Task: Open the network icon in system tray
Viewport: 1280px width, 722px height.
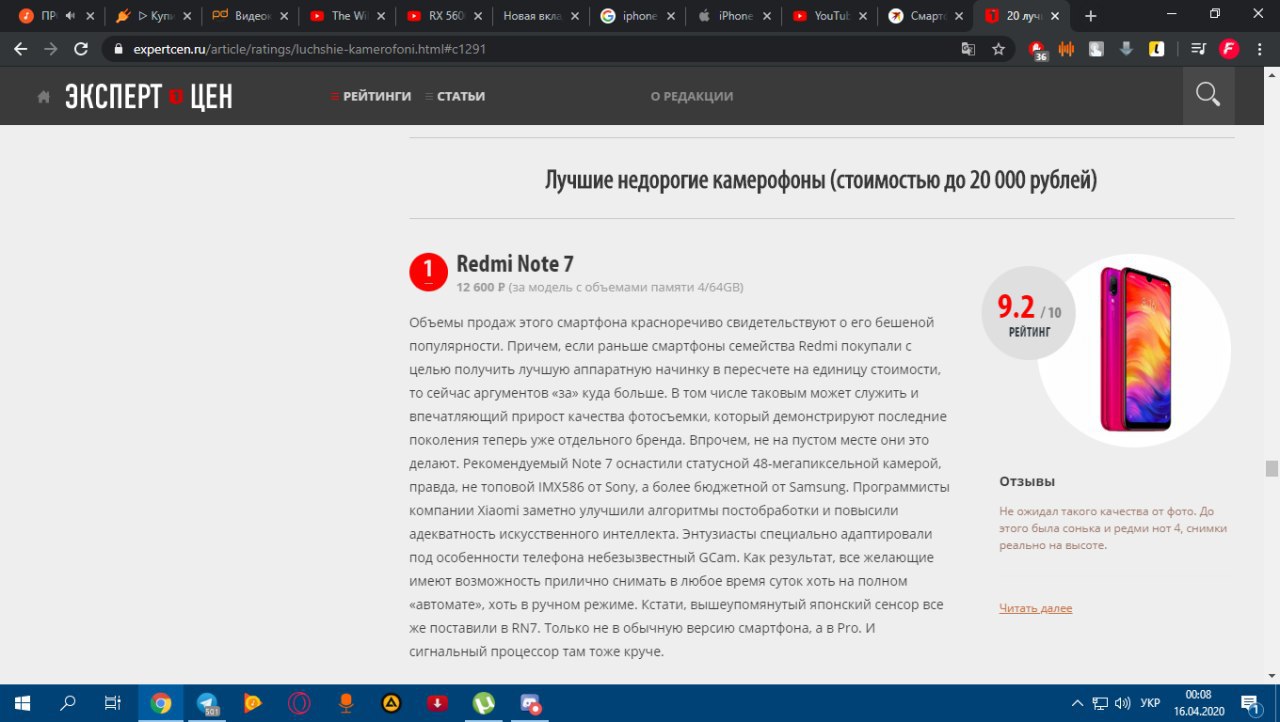Action: coord(1100,703)
